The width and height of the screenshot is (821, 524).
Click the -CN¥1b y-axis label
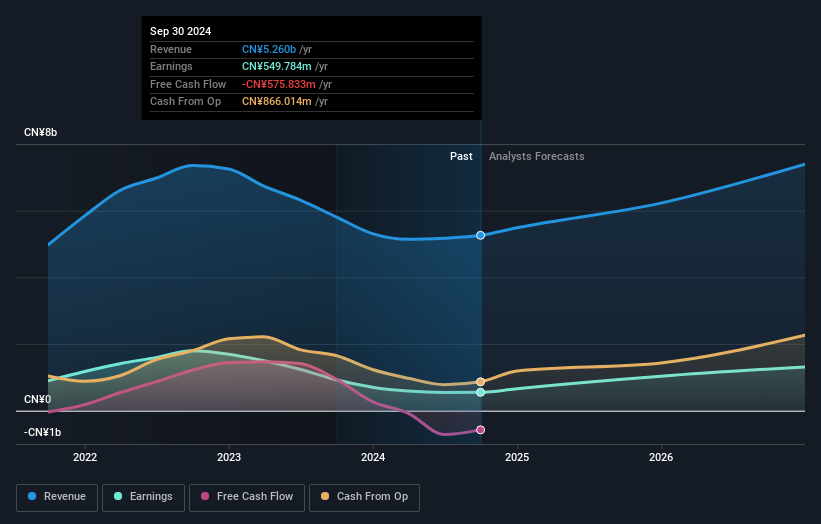[x=42, y=432]
